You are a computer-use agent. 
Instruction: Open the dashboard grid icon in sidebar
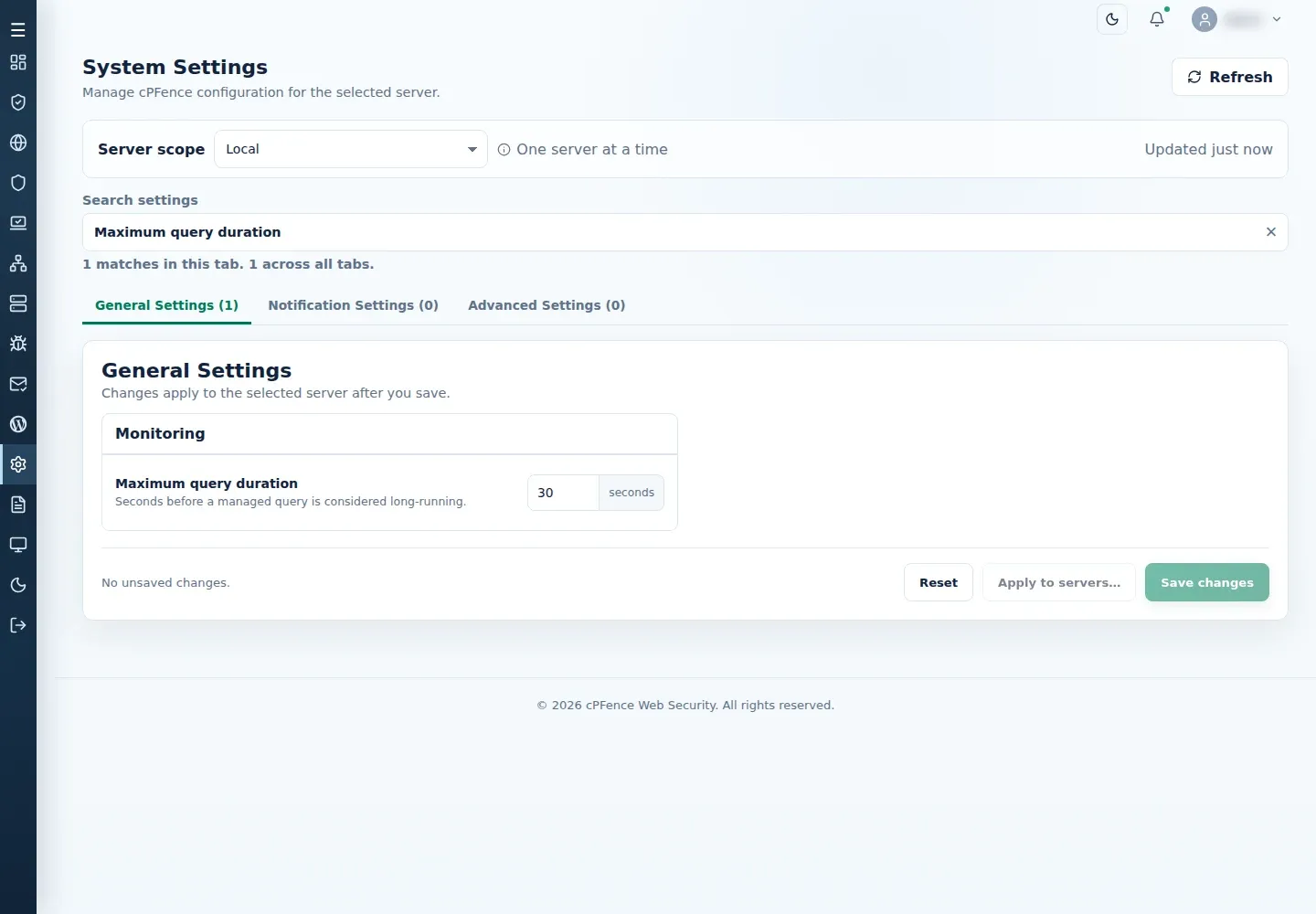tap(18, 62)
